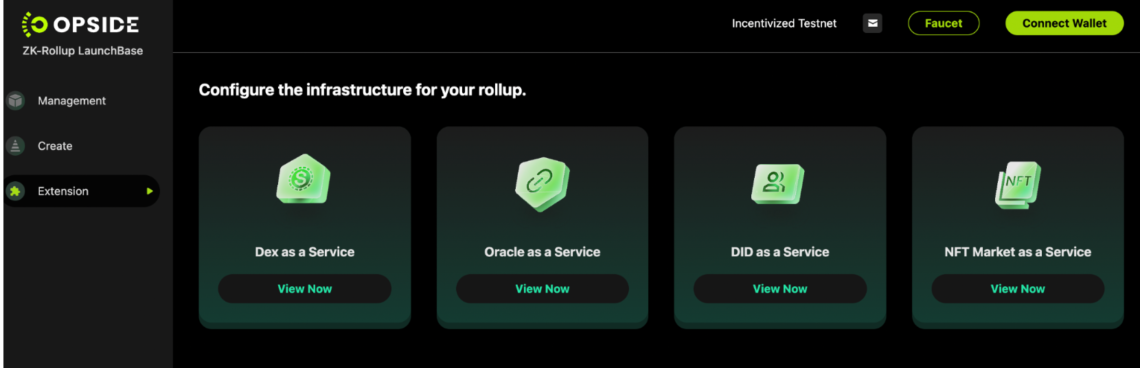Viewport: 1140px width, 368px height.
Task: Open the mail envelope icon
Action: pyautogui.click(x=872, y=23)
